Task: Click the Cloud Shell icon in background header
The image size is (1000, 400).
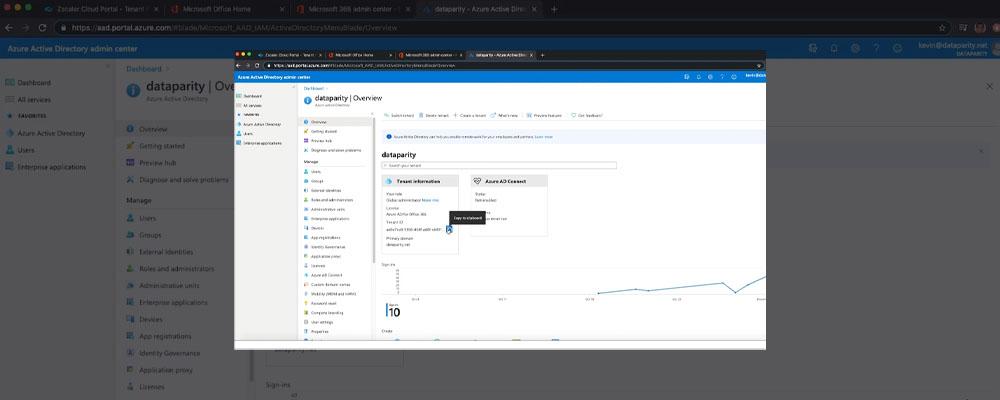Action: coord(812,48)
